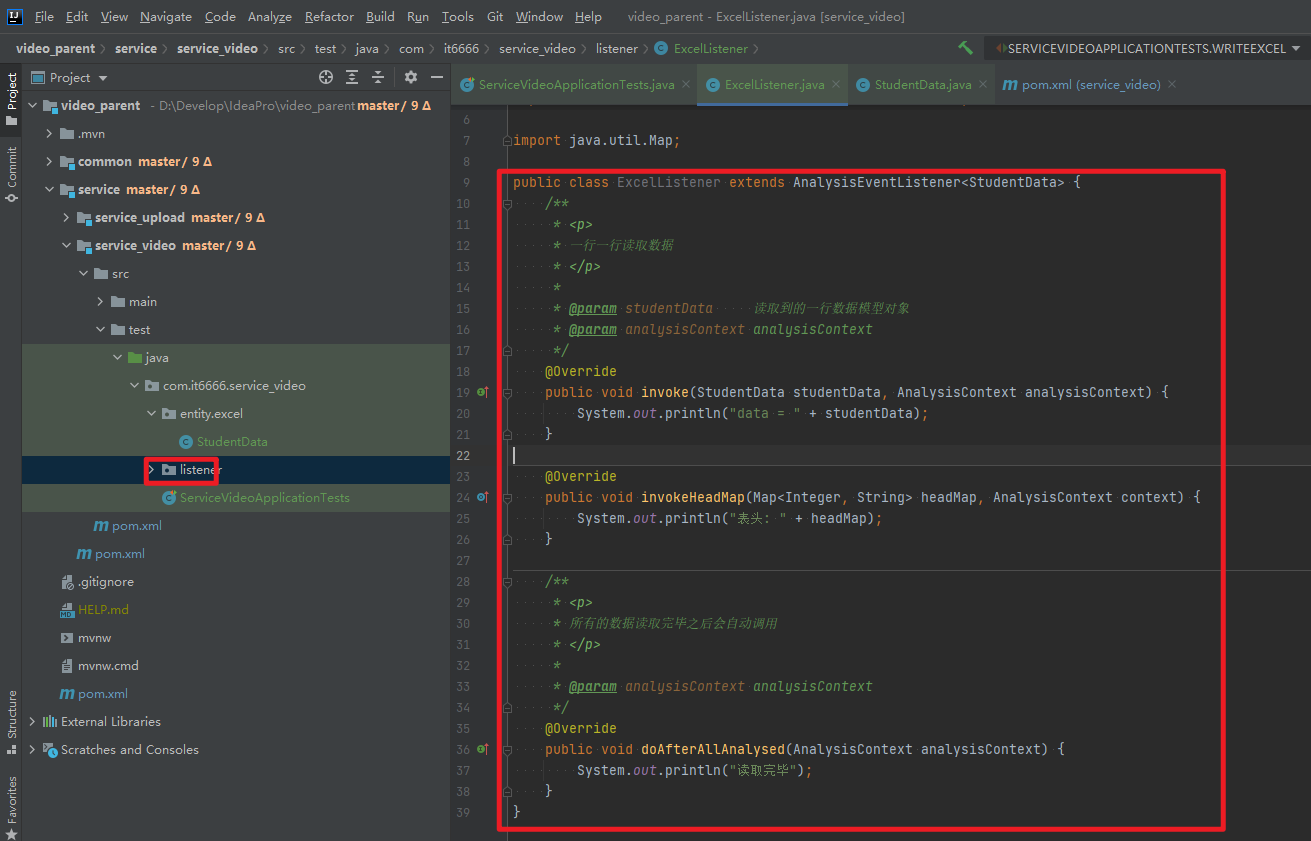Close the ServiceVideoApplicationTests.java tab
Image resolution: width=1311 pixels, height=841 pixels.
click(686, 85)
